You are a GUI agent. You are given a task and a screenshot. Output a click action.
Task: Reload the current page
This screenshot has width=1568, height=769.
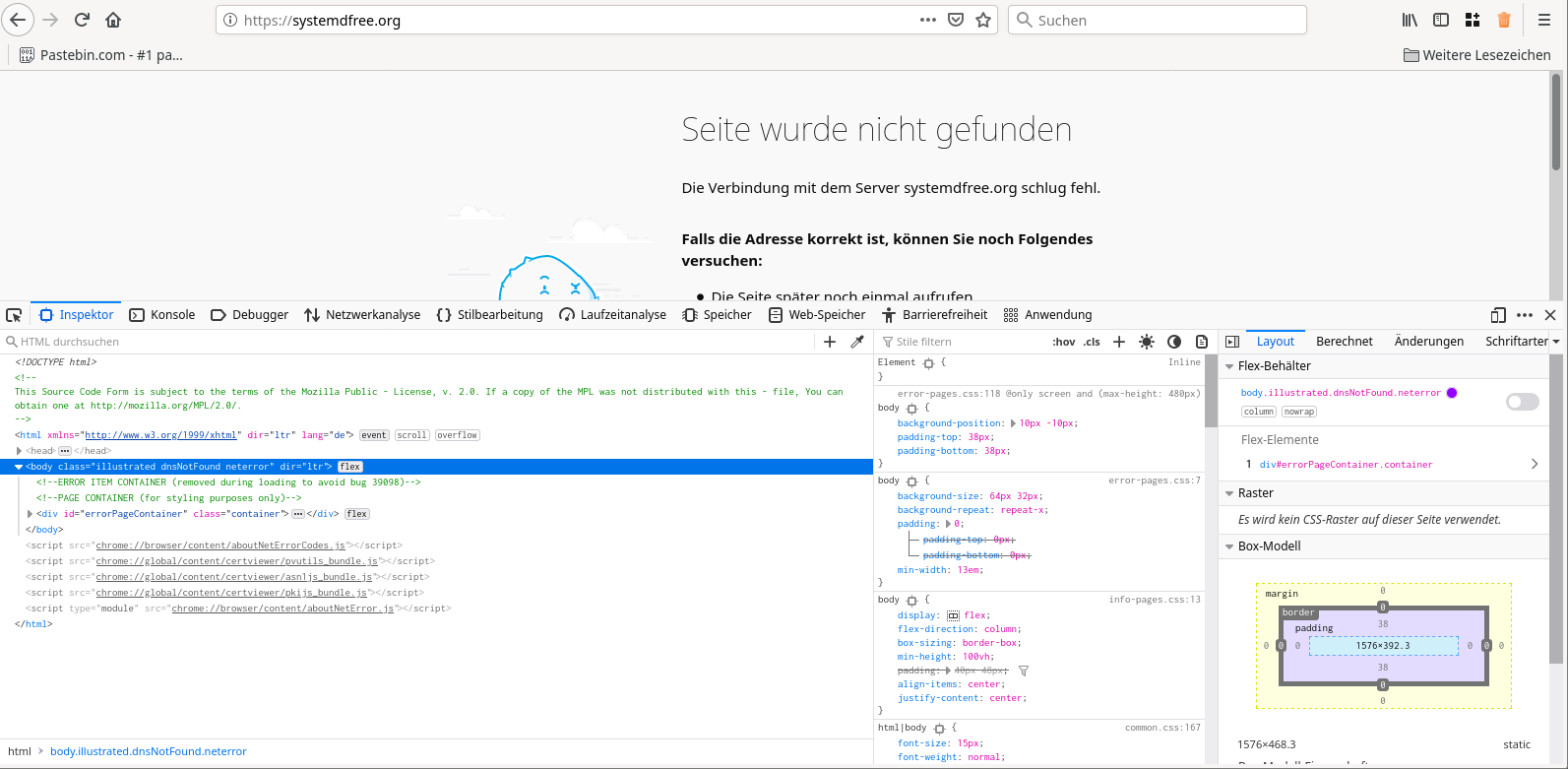click(x=82, y=20)
